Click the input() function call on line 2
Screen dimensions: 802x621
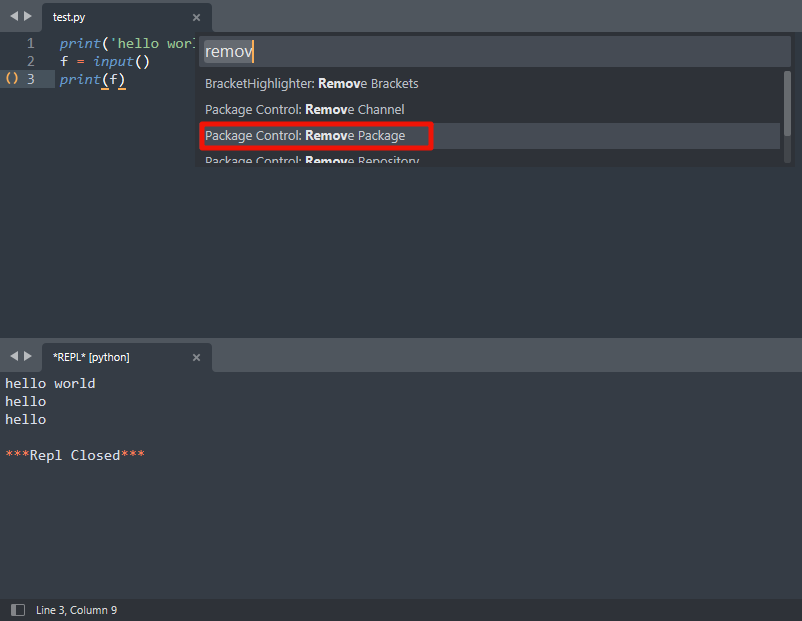(115, 61)
